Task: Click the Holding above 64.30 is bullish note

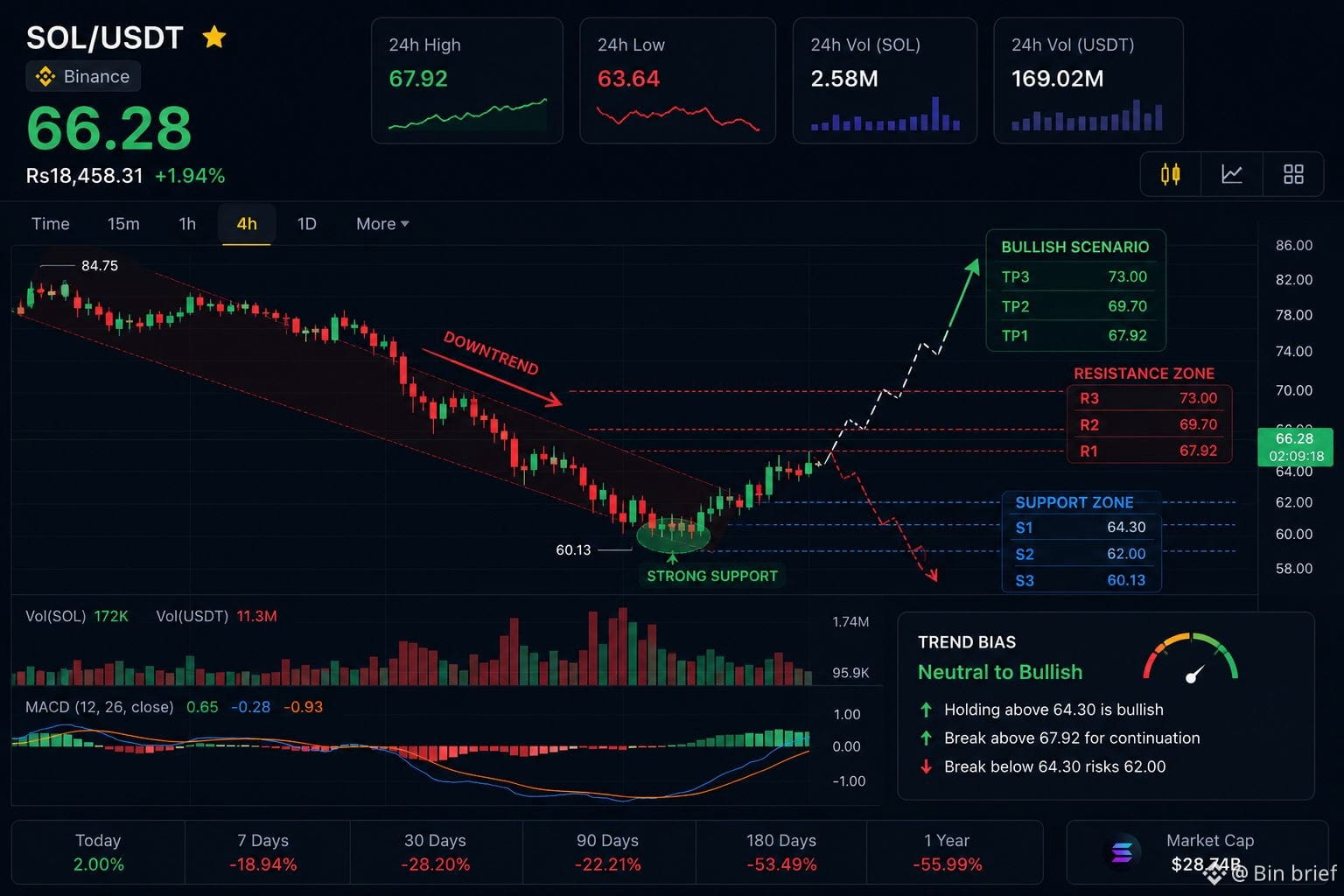Action: [1053, 710]
